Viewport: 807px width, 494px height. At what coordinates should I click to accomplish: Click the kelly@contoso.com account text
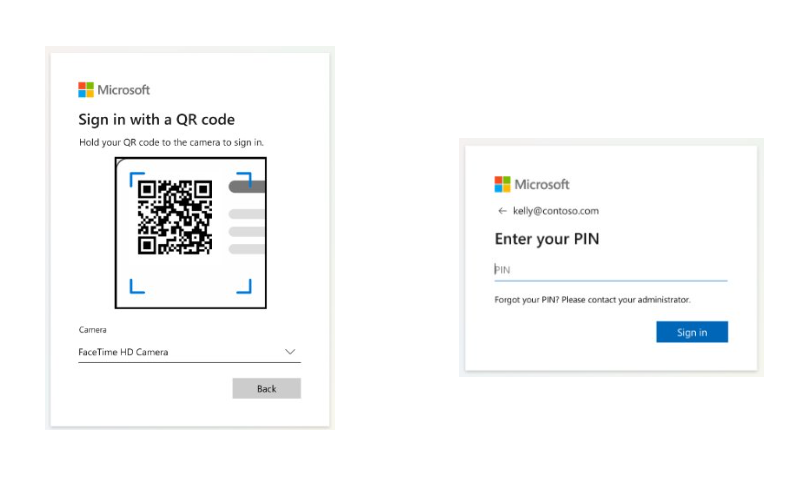click(556, 211)
